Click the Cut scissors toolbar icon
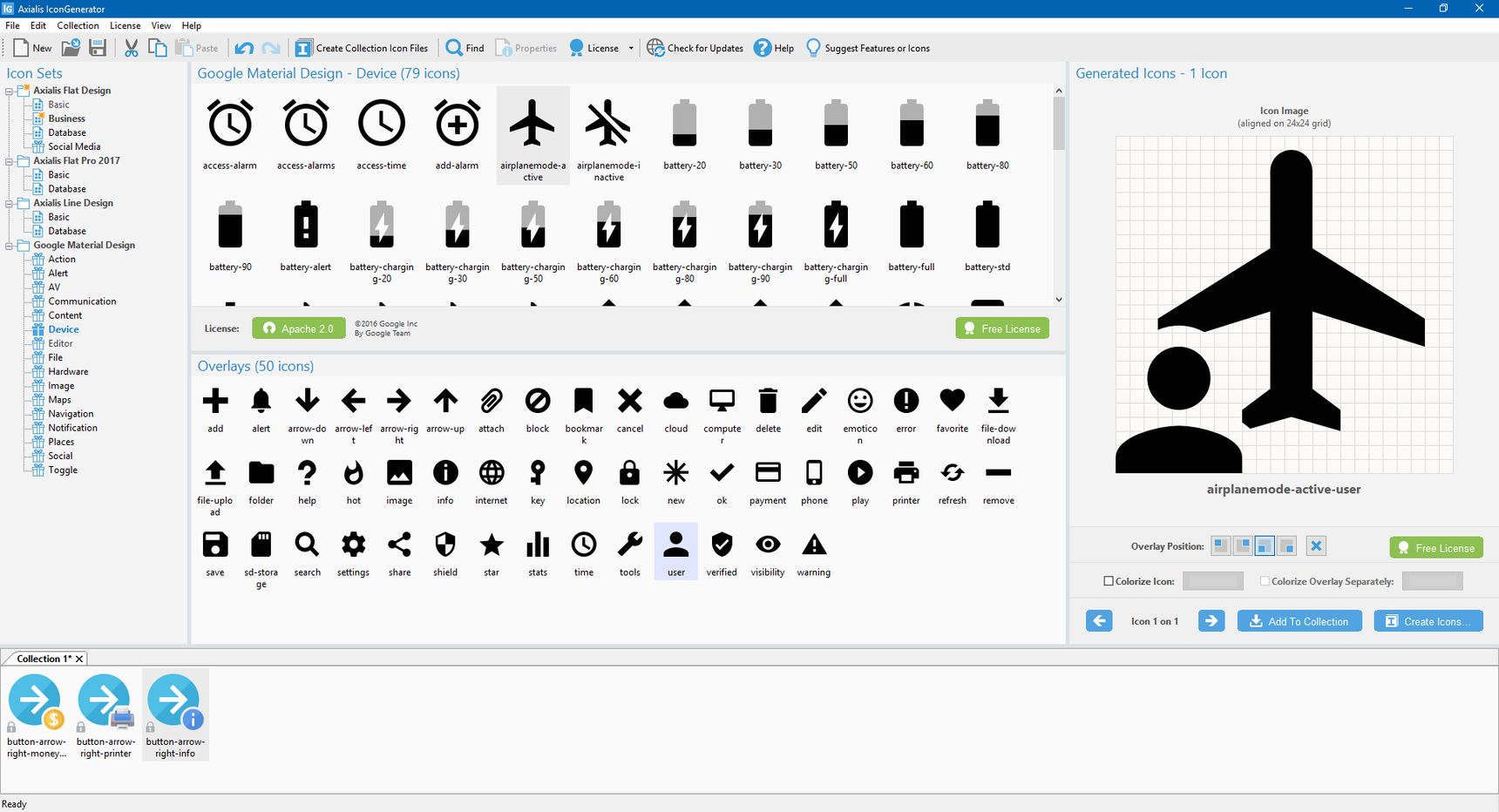Image resolution: width=1499 pixels, height=812 pixels. (132, 48)
